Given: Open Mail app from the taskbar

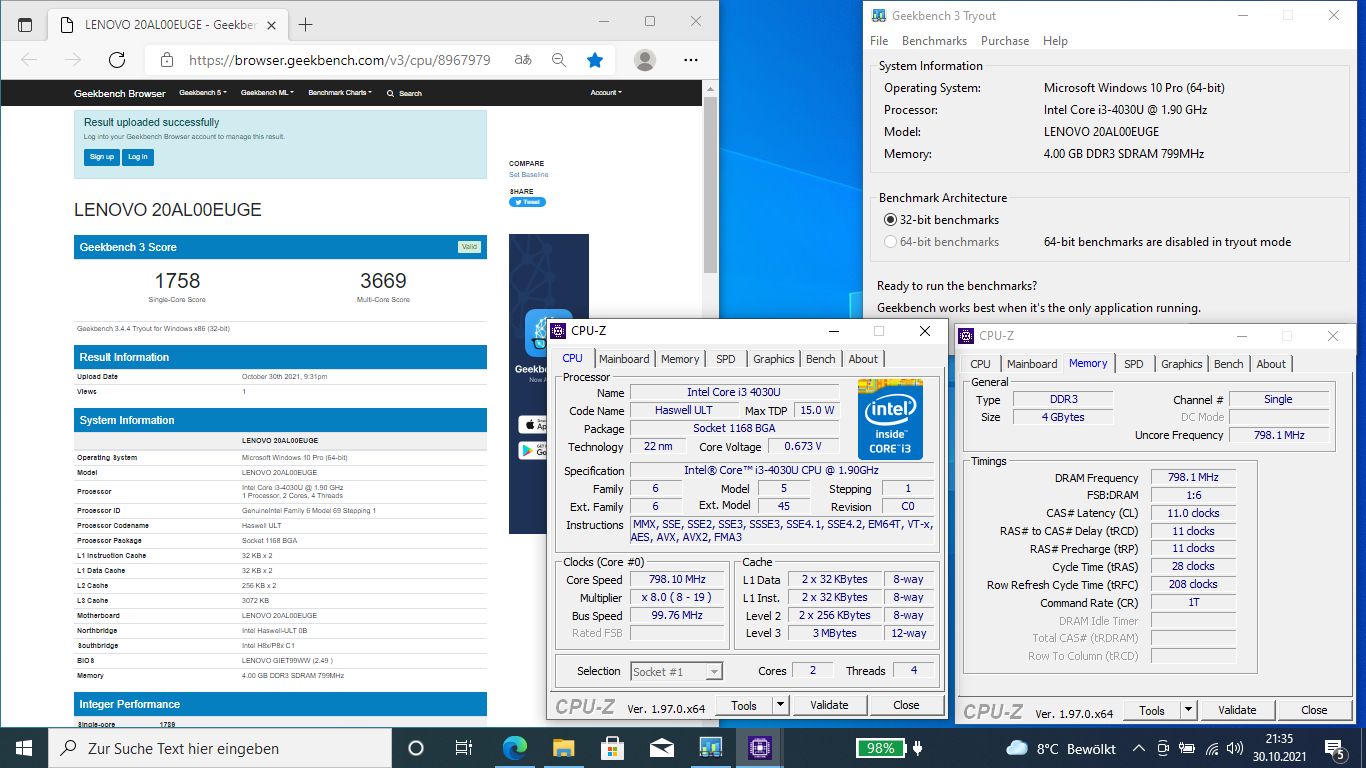Looking at the screenshot, I should click(x=661, y=748).
